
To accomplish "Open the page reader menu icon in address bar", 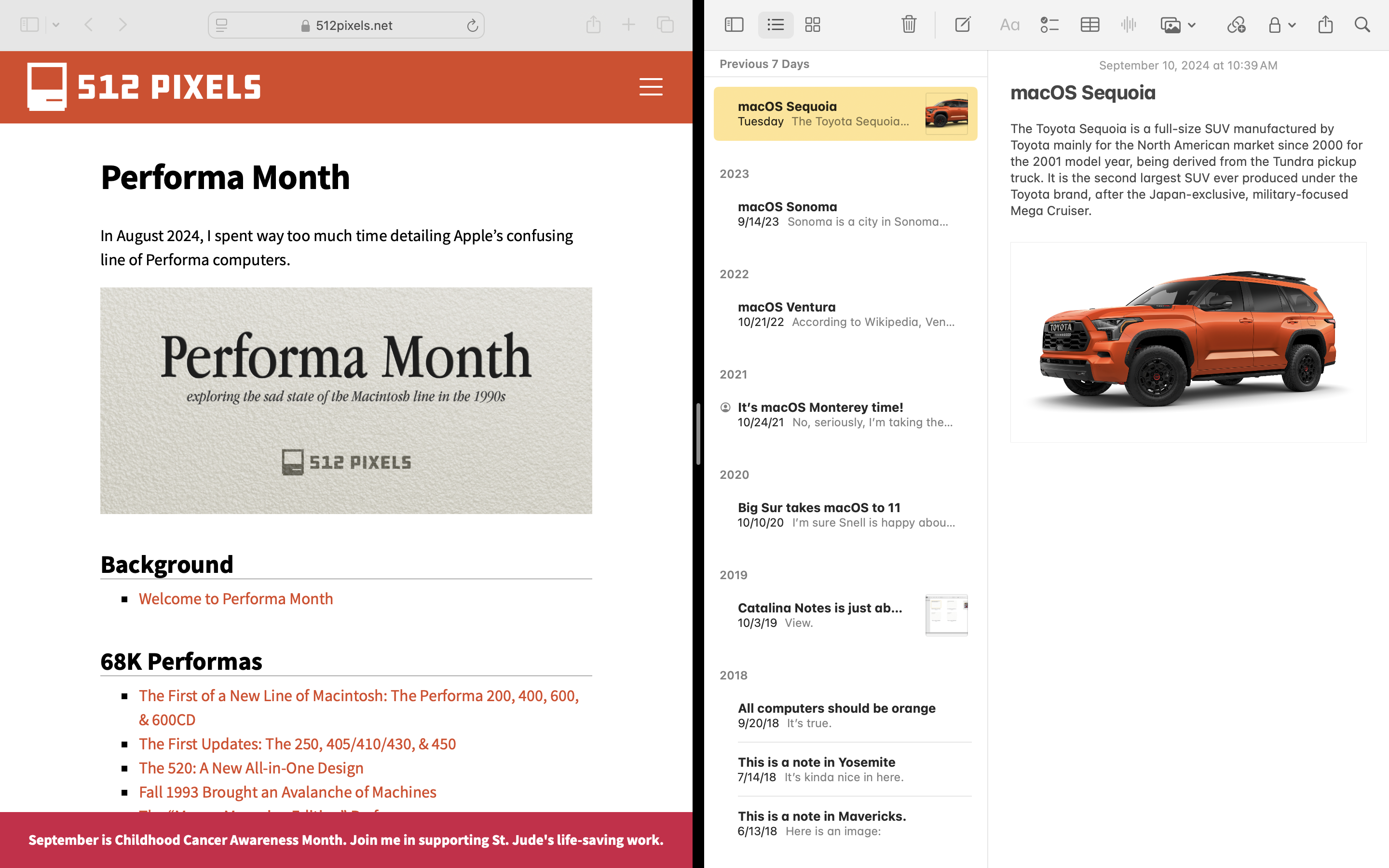I will click(x=221, y=25).
